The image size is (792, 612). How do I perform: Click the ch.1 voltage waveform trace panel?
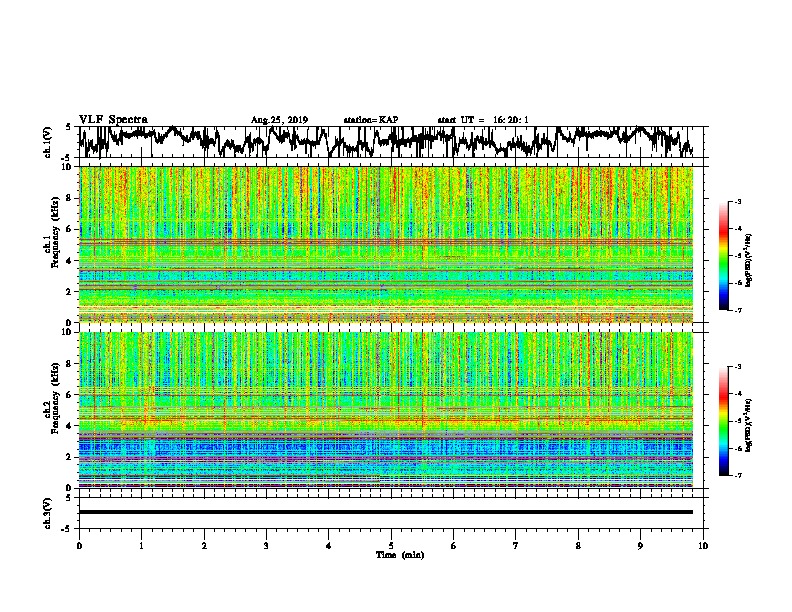click(x=392, y=142)
